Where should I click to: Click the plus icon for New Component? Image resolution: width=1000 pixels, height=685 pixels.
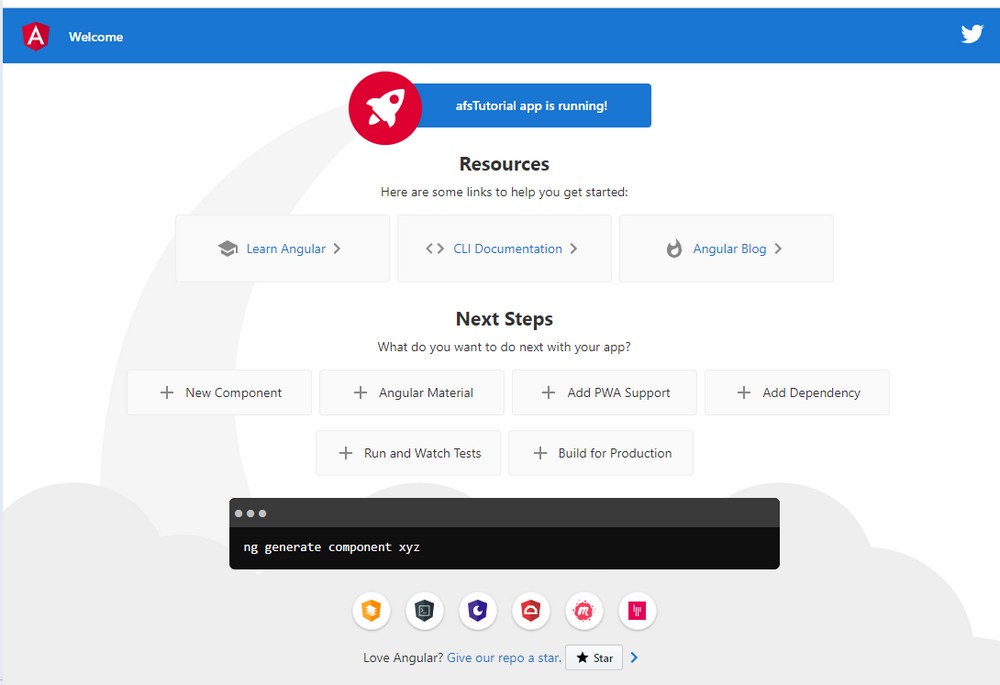[167, 393]
